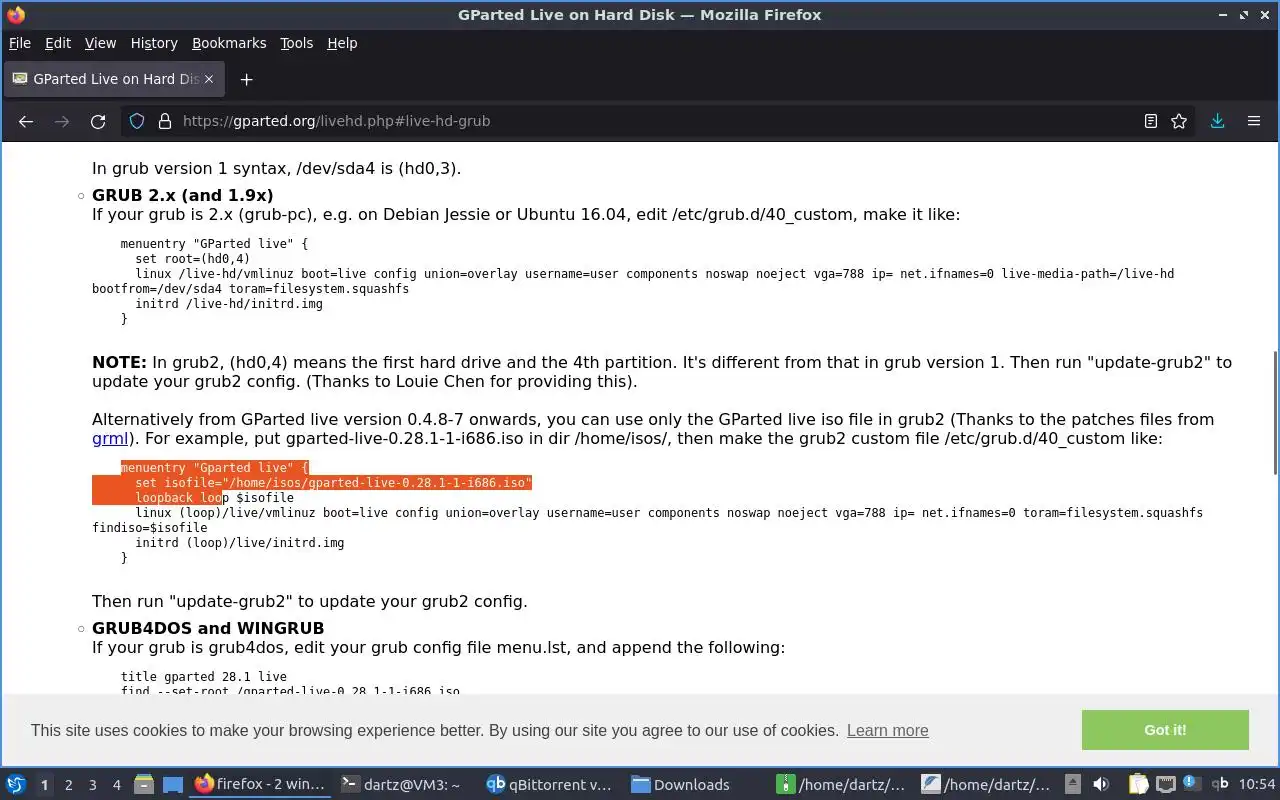Click Got it! to dismiss cookie banner
Image resolution: width=1280 pixels, height=800 pixels.
click(x=1165, y=730)
